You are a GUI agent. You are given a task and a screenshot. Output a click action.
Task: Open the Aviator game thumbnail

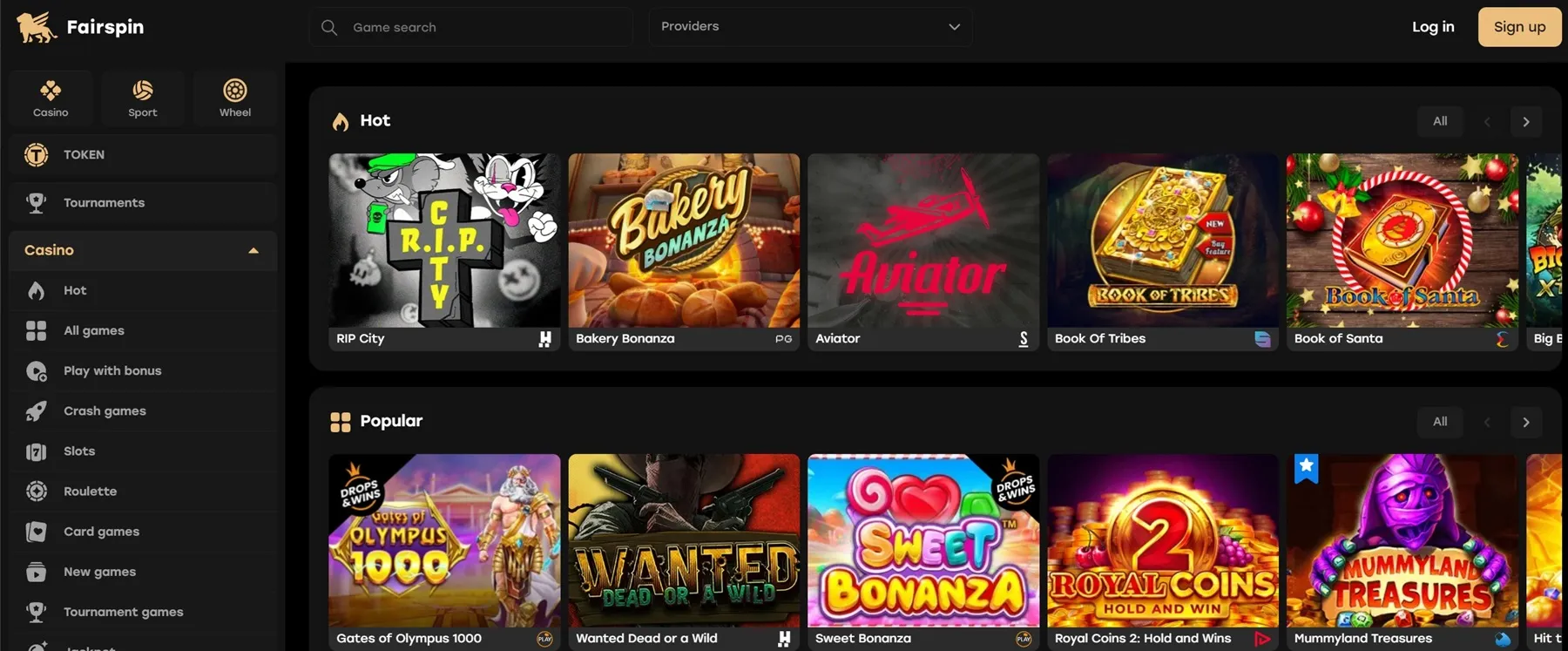[923, 241]
